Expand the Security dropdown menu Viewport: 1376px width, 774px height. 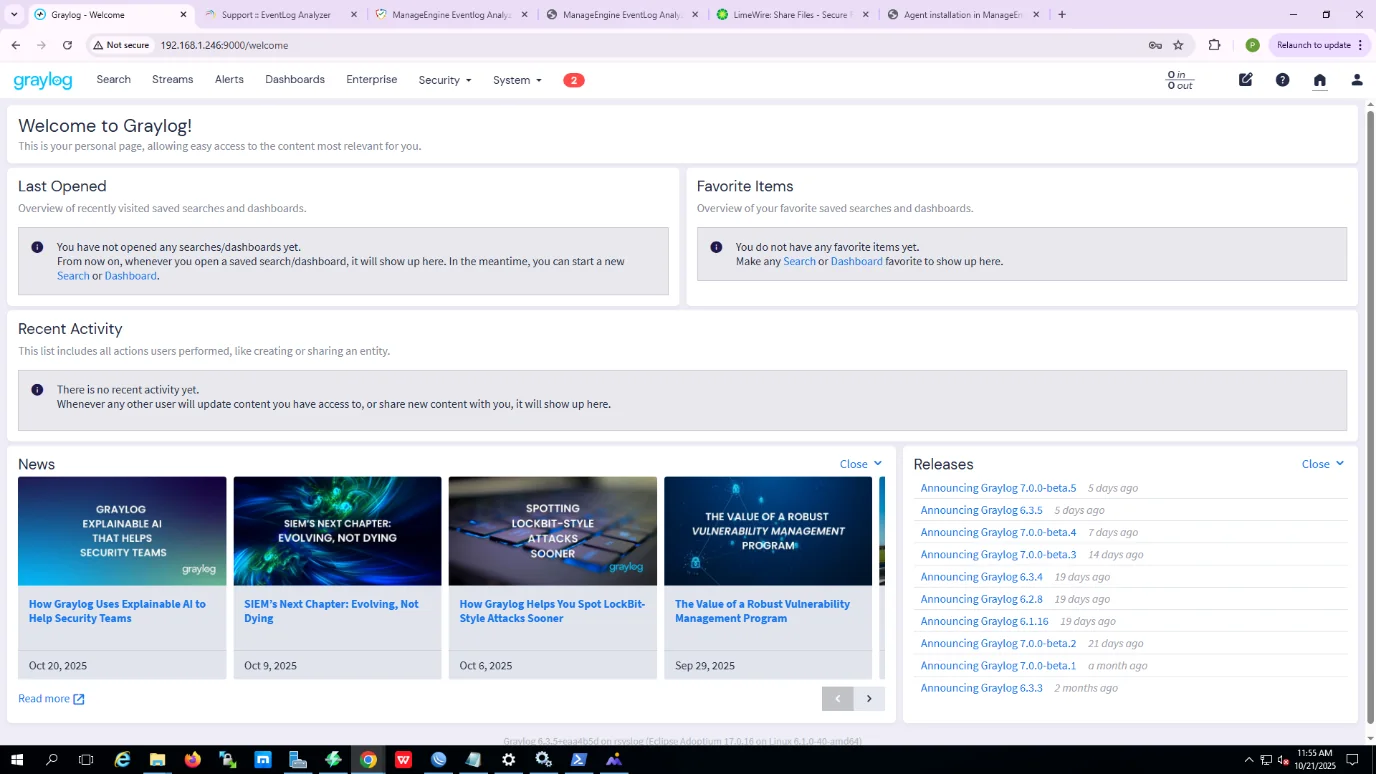444,80
